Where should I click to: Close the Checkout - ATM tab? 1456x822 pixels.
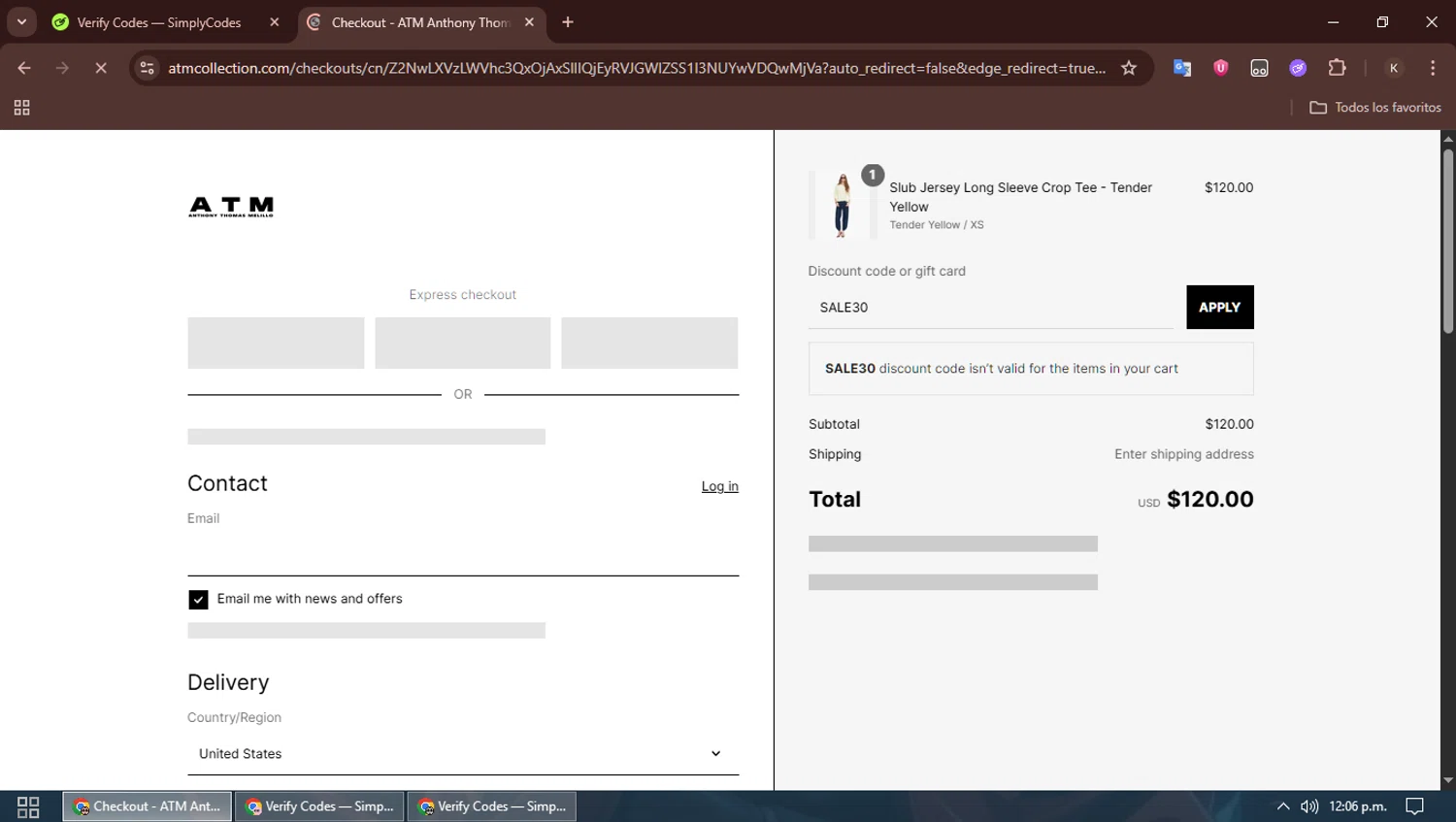click(x=529, y=22)
